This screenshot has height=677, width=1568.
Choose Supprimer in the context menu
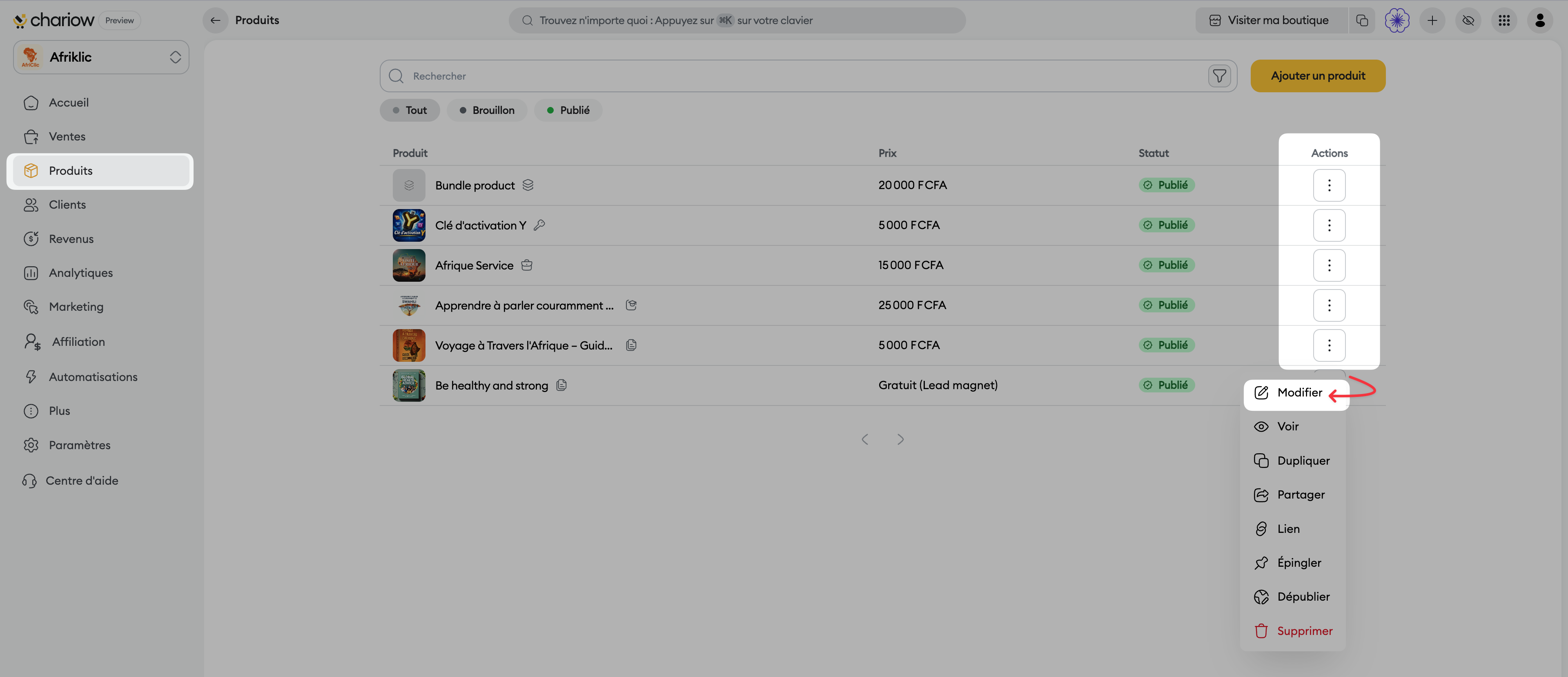1294,631
